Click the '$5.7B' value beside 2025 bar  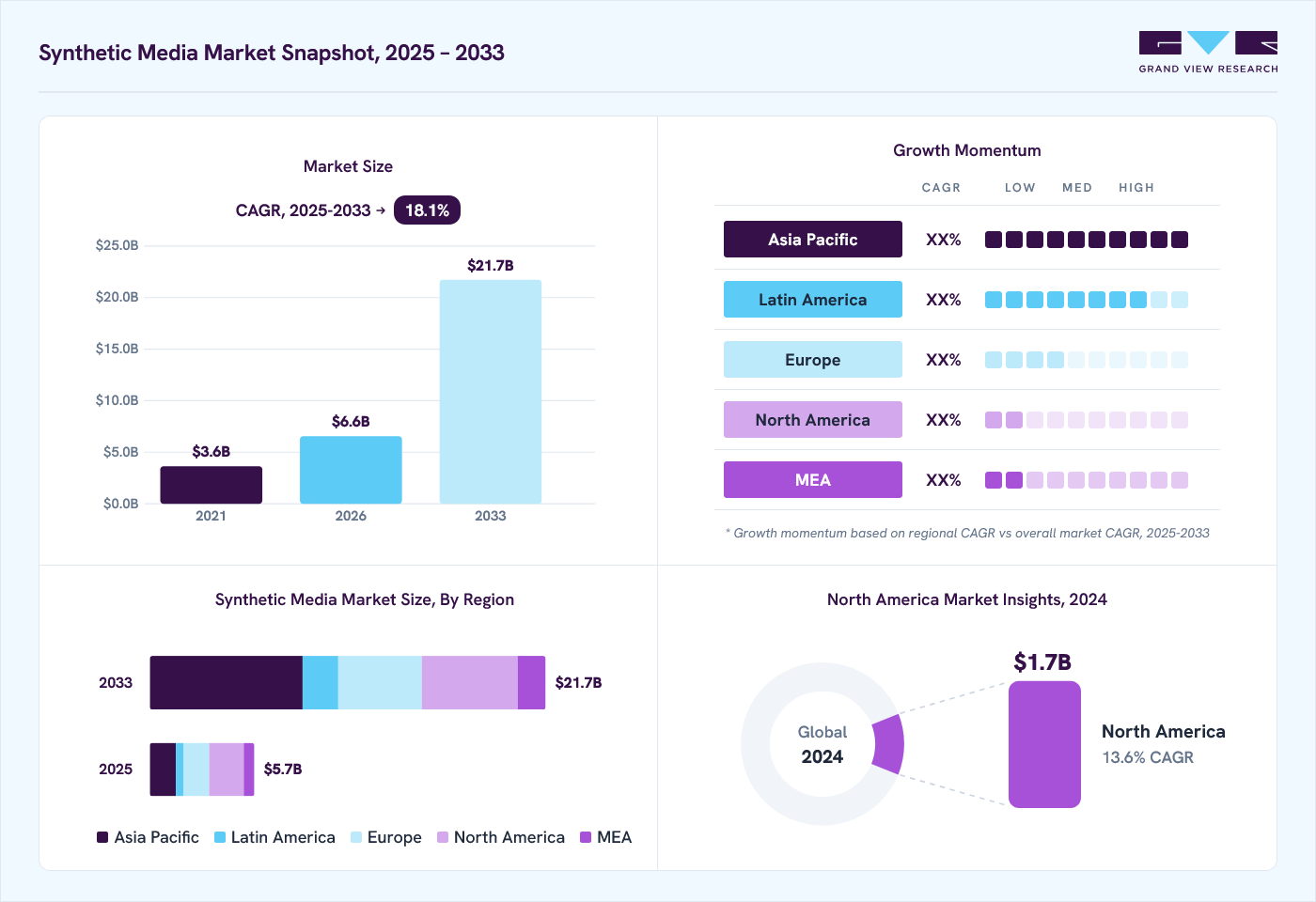point(283,770)
